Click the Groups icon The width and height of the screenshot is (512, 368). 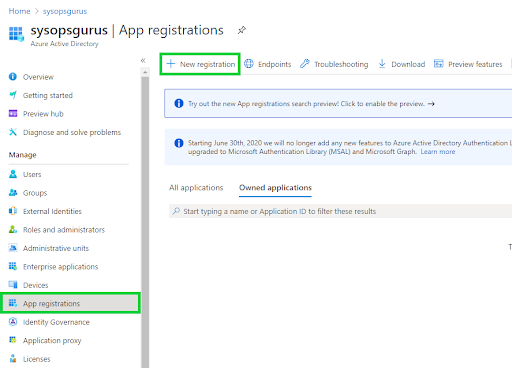13,193
